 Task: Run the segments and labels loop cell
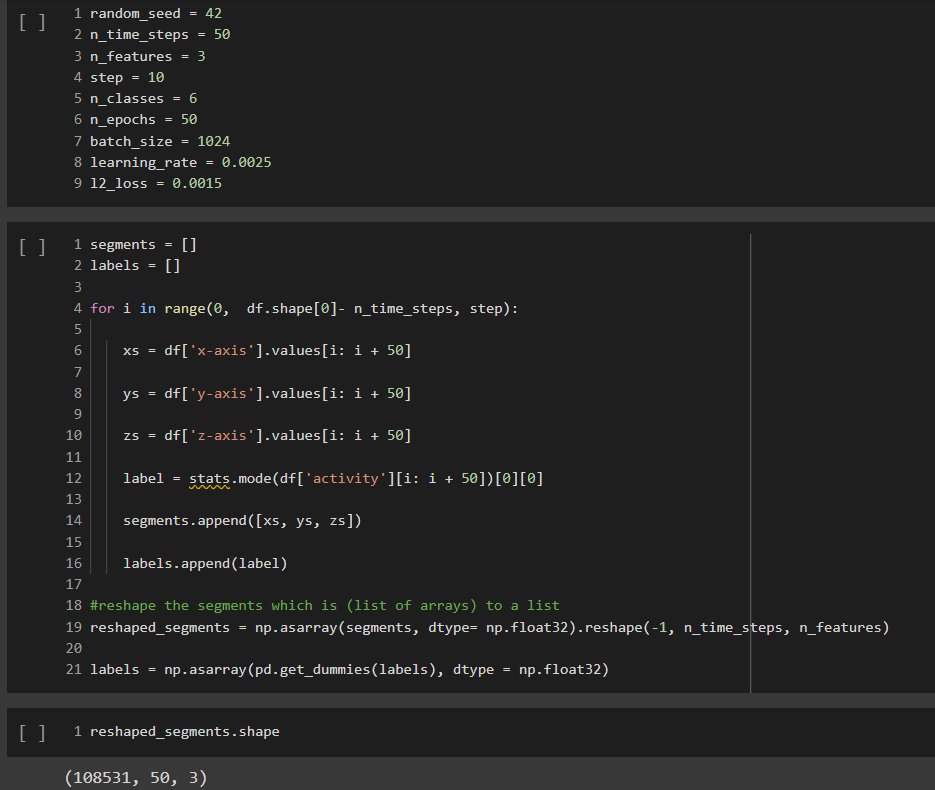coord(32,247)
